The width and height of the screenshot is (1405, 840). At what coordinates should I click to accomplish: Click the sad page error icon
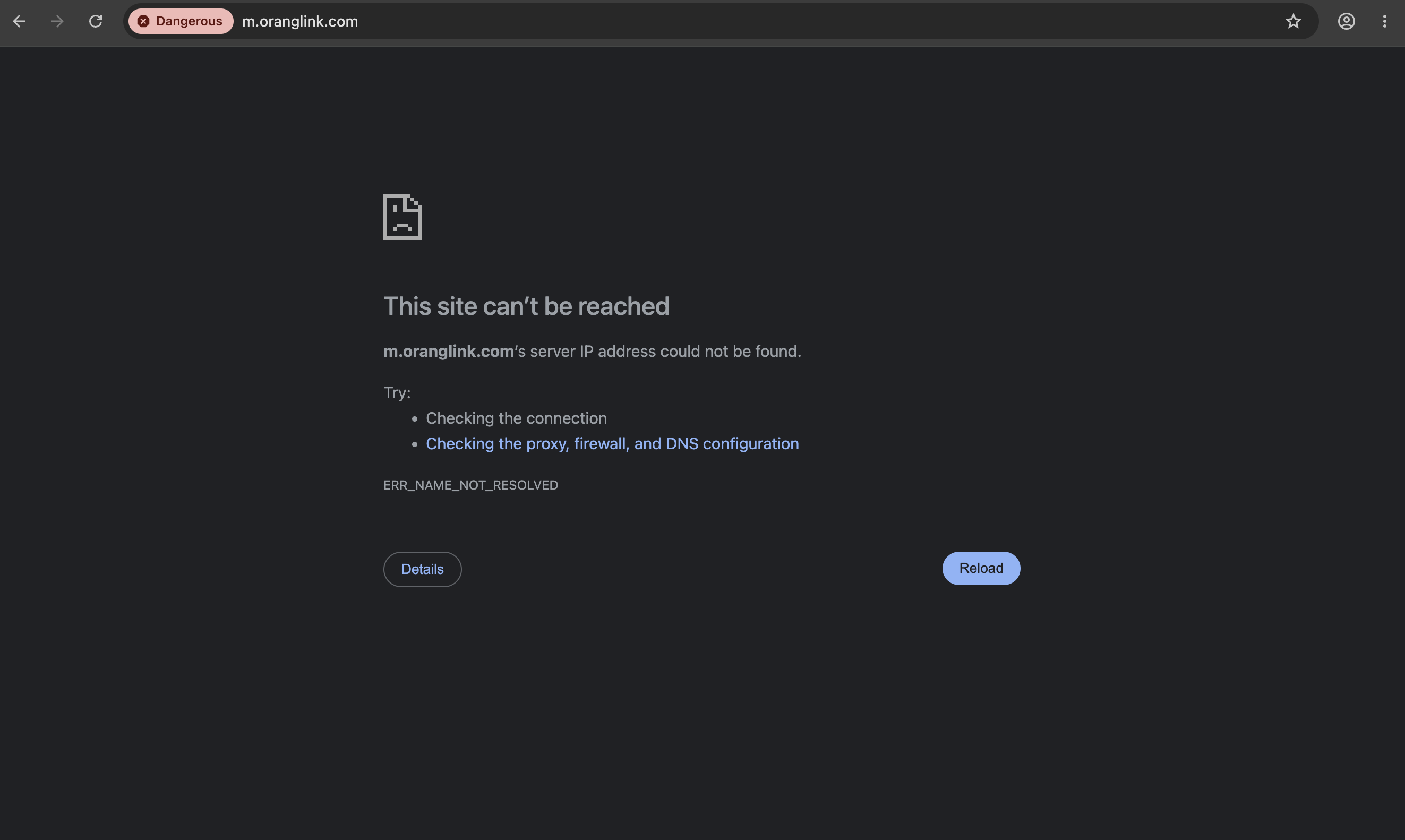click(402, 217)
